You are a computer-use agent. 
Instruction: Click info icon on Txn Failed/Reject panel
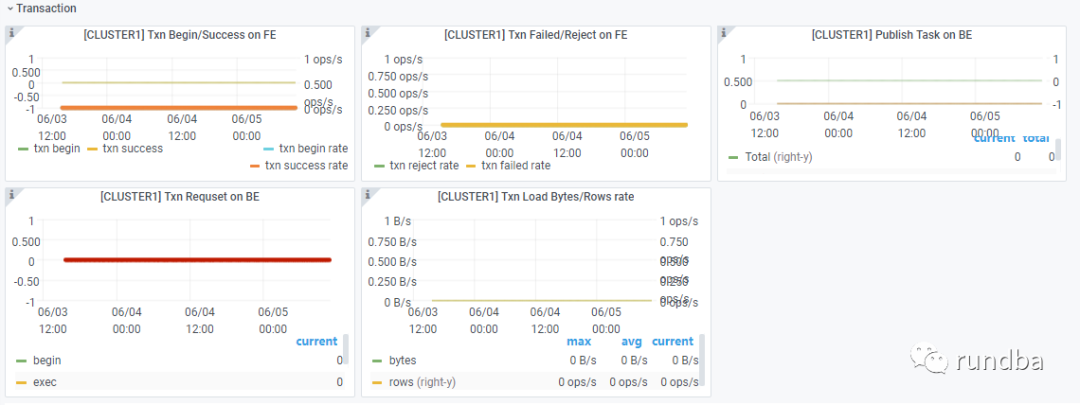(367, 33)
